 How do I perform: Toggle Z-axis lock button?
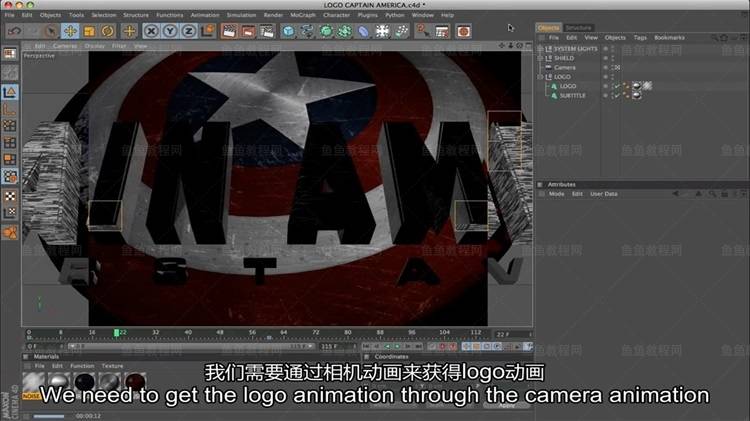pyautogui.click(x=190, y=31)
